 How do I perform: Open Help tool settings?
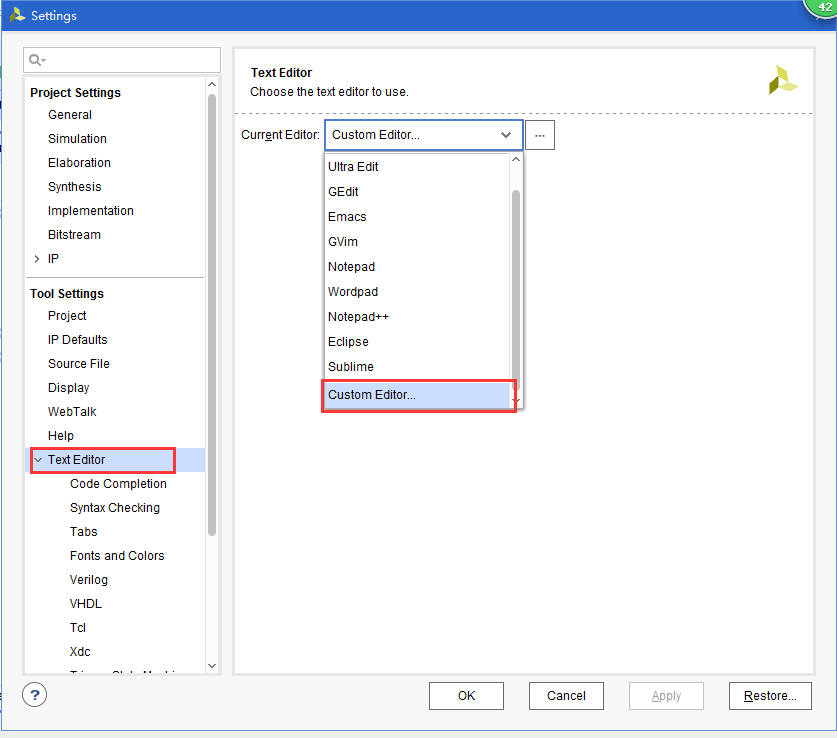pyautogui.click(x=61, y=436)
